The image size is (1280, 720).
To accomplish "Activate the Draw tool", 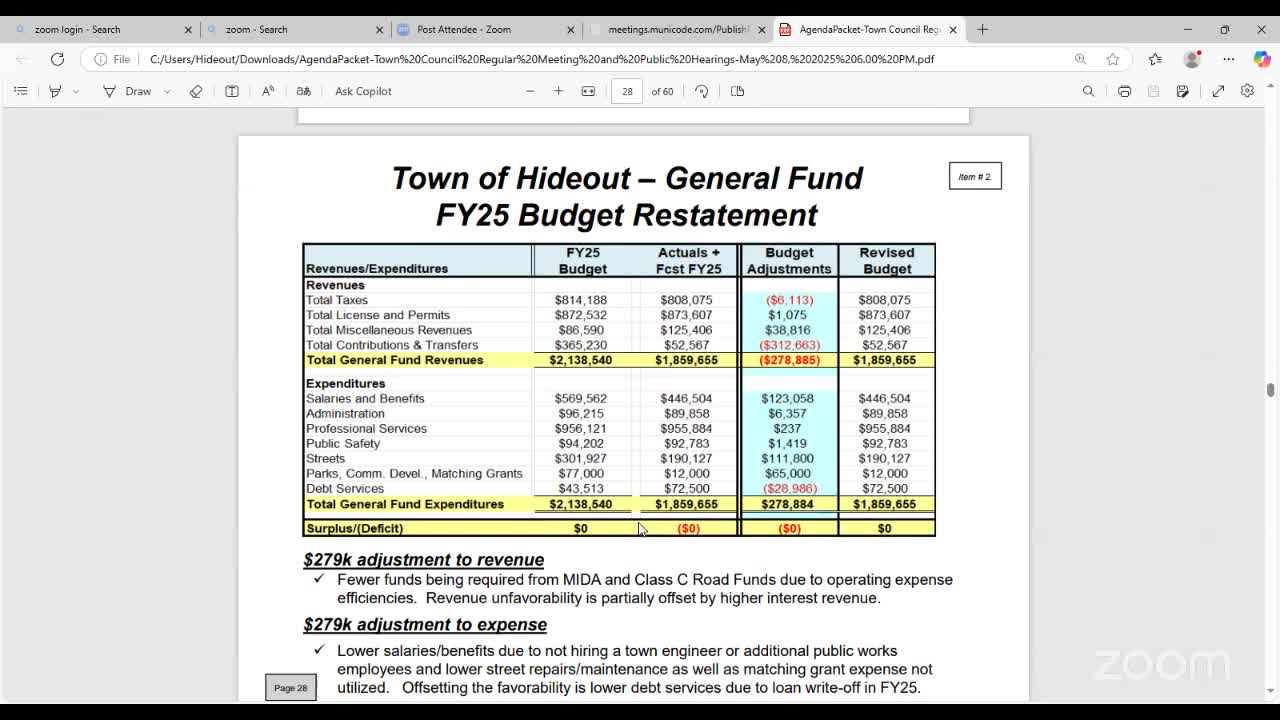I will click(x=127, y=91).
